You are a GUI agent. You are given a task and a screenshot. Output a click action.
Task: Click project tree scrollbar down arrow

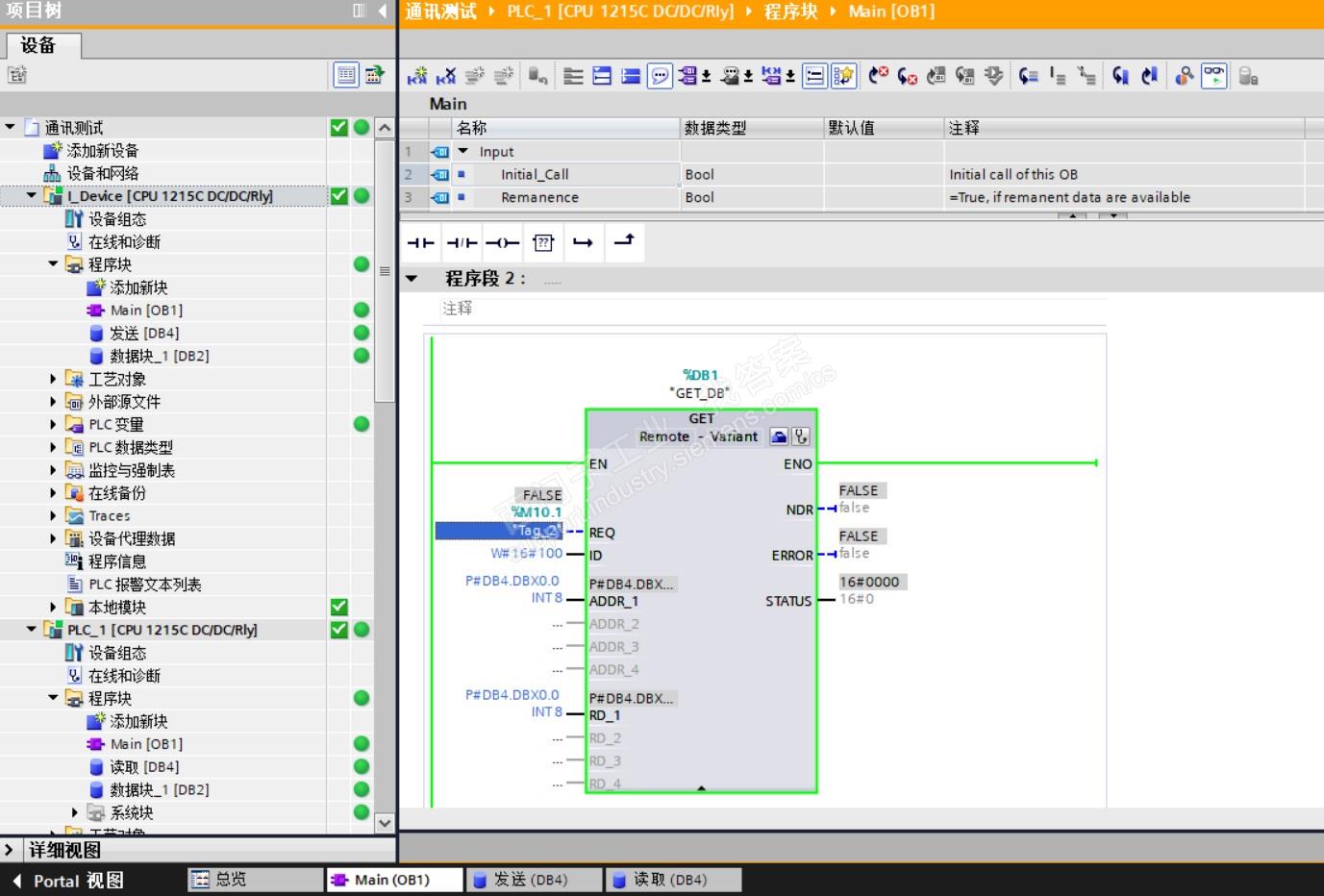click(x=384, y=823)
